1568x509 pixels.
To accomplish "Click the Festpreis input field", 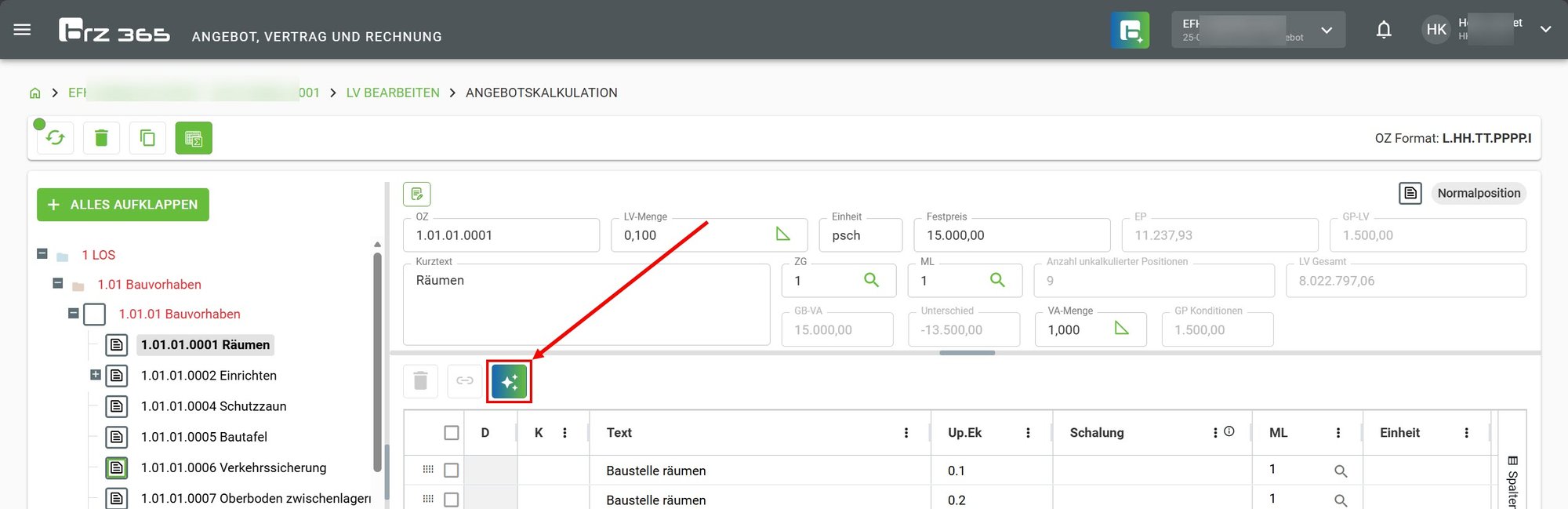I will [x=1011, y=235].
